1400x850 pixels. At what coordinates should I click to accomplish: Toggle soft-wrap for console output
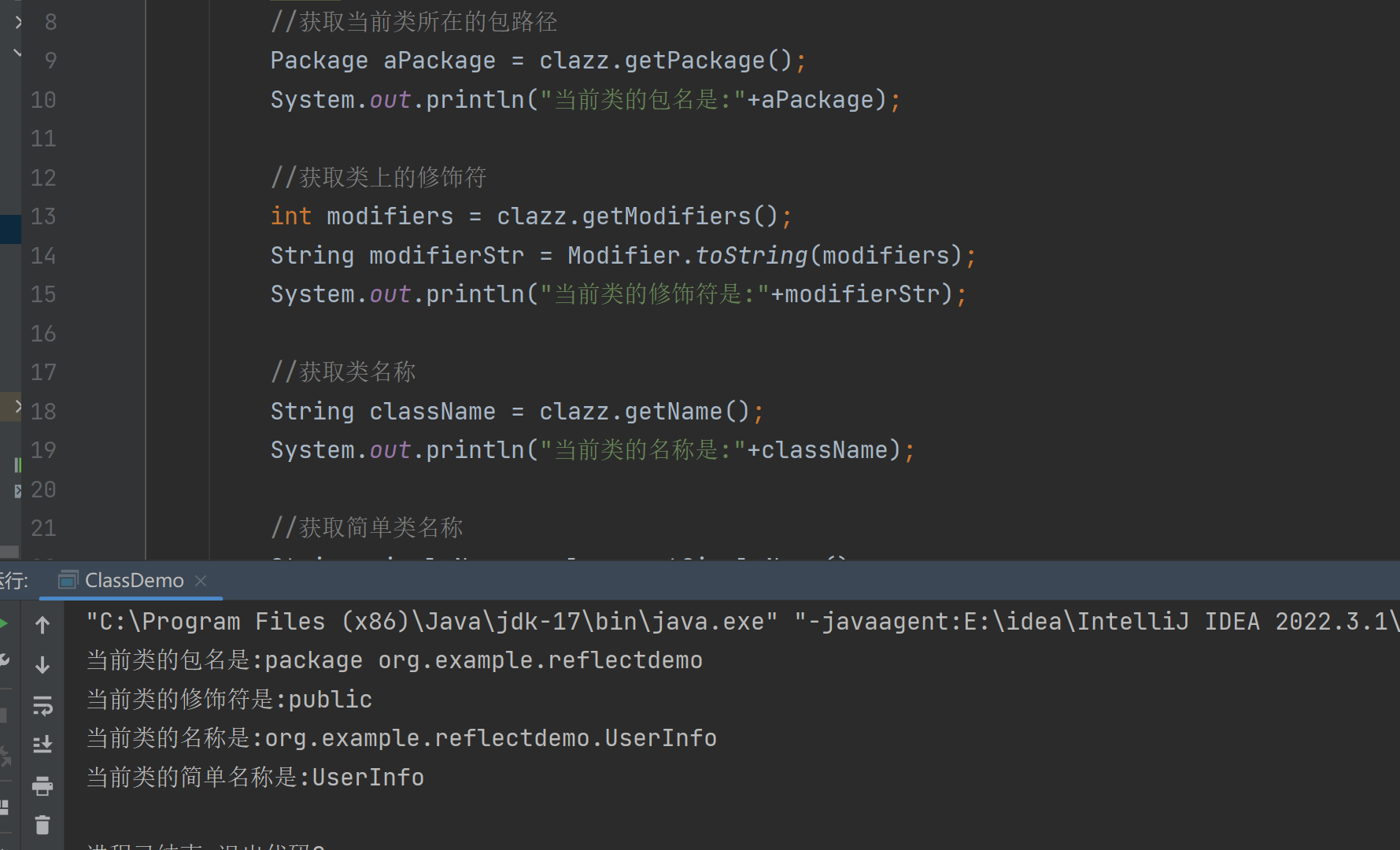(42, 705)
